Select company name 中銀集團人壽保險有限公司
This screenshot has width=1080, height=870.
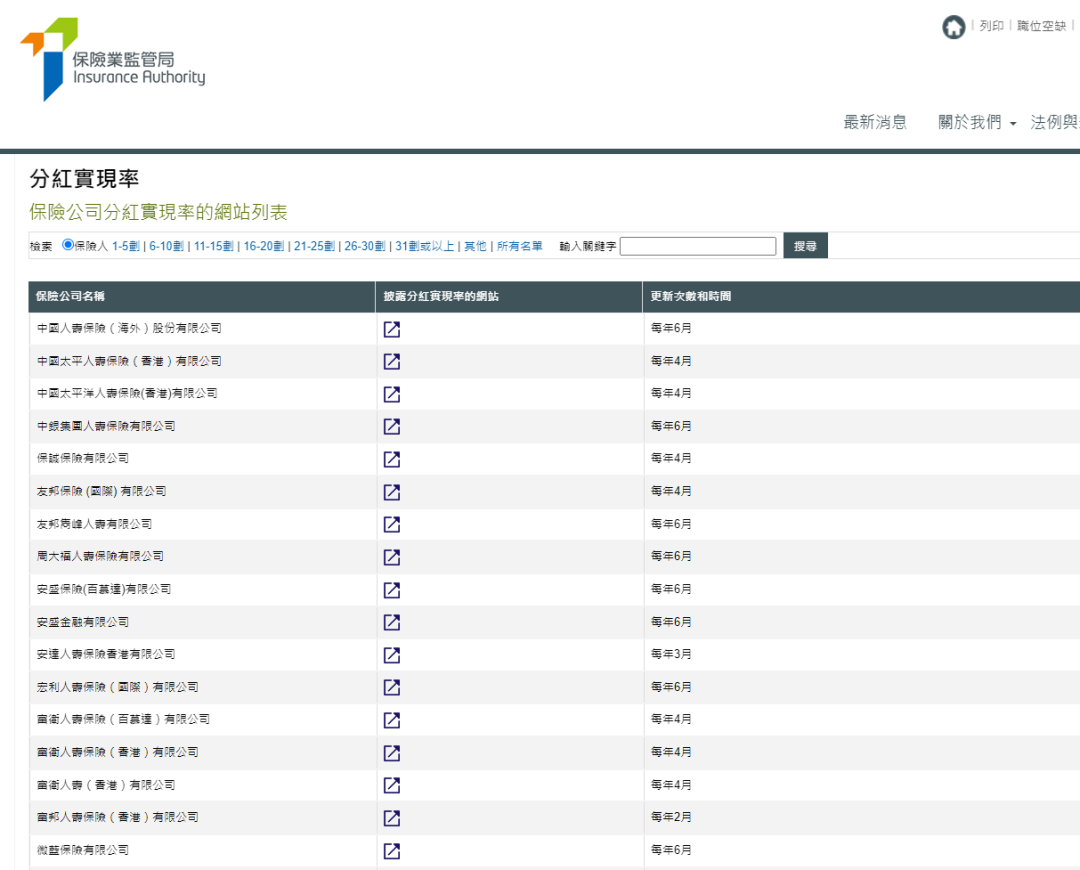click(x=106, y=426)
